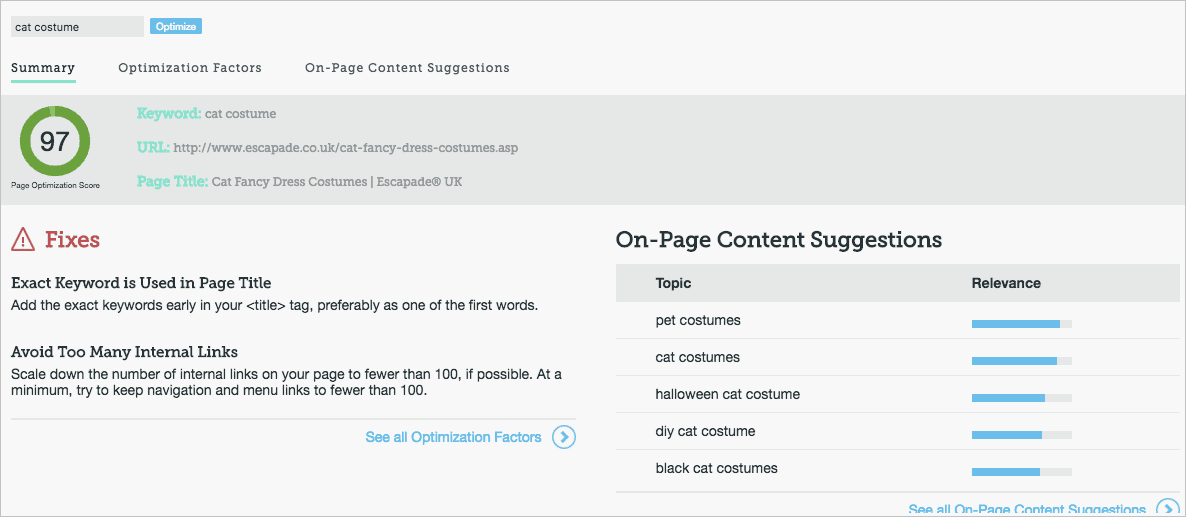Click the Exact Keyword is Used in Page Title fix
The width and height of the screenshot is (1186, 517).
point(141,283)
